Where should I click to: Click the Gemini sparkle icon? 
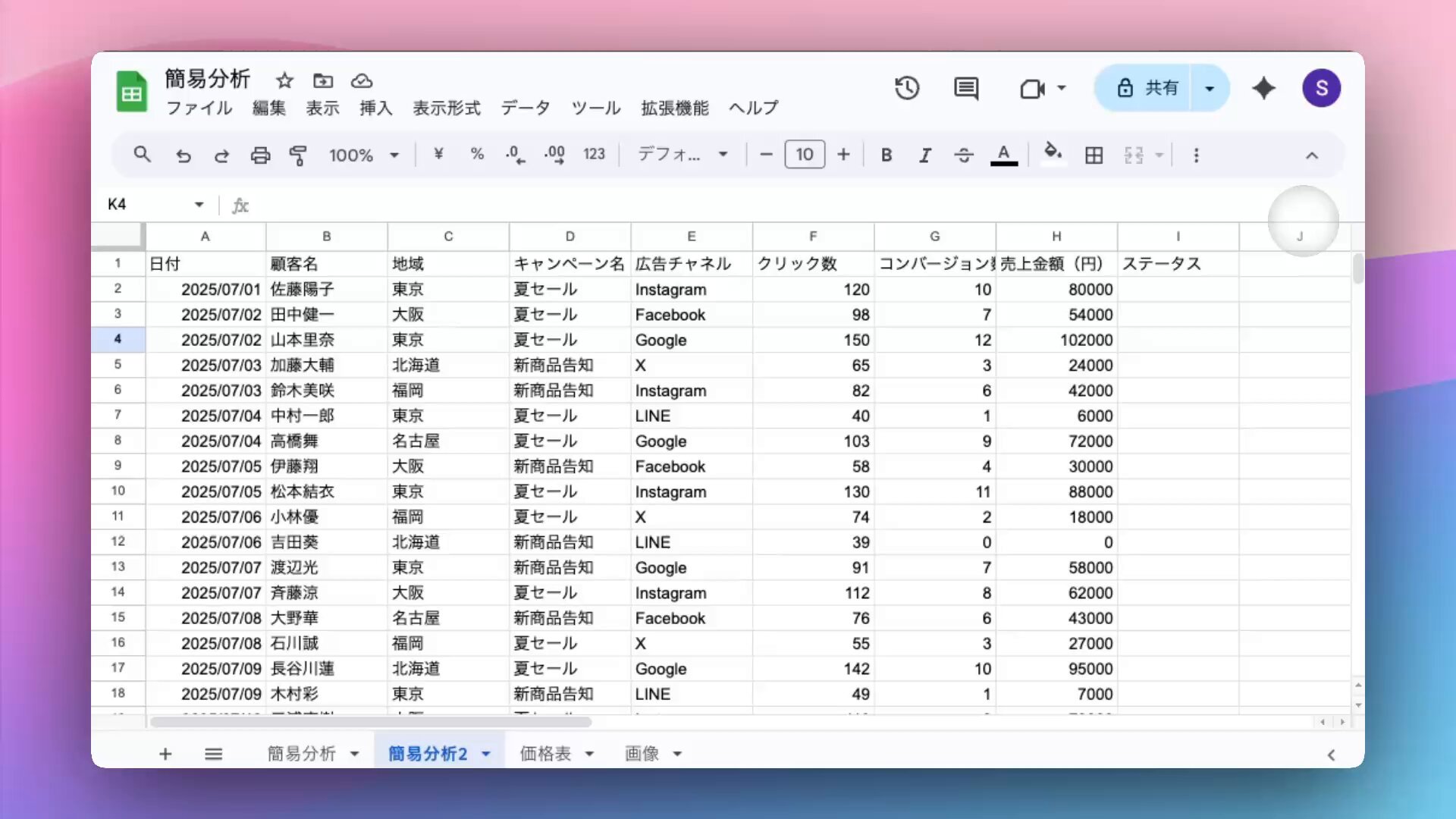pos(1263,89)
